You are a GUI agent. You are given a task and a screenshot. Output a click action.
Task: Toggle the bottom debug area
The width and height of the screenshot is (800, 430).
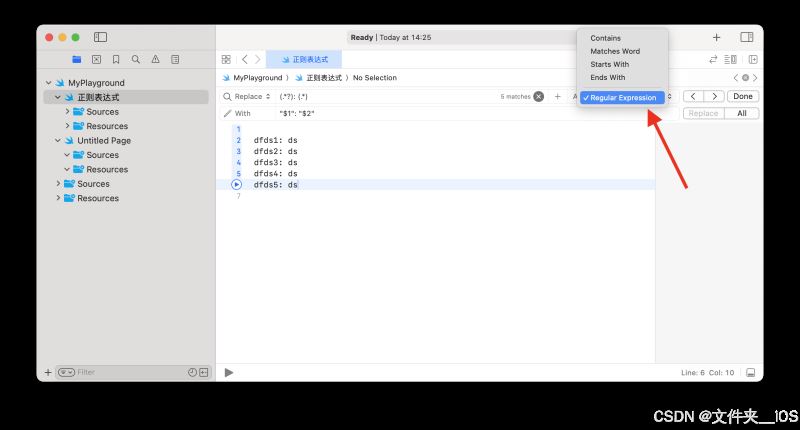[750, 372]
